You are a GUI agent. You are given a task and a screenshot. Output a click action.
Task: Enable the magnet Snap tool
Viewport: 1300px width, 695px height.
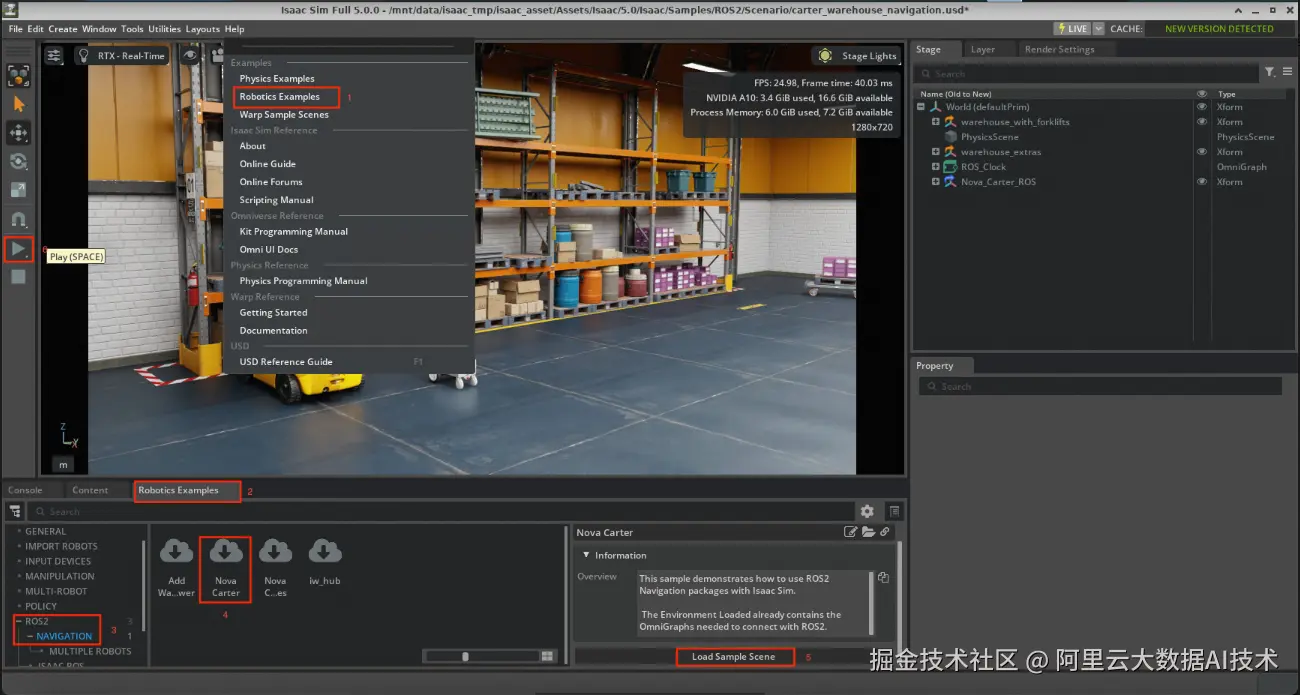(18, 219)
